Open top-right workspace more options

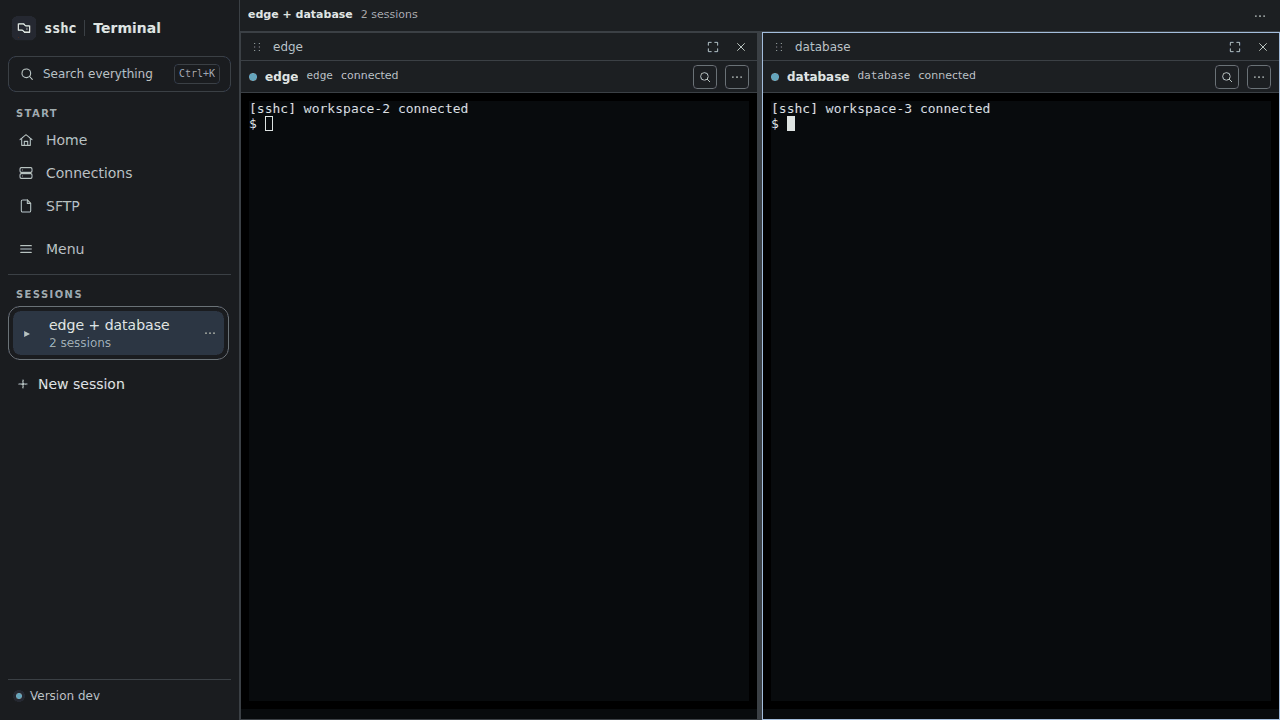coord(1260,15)
